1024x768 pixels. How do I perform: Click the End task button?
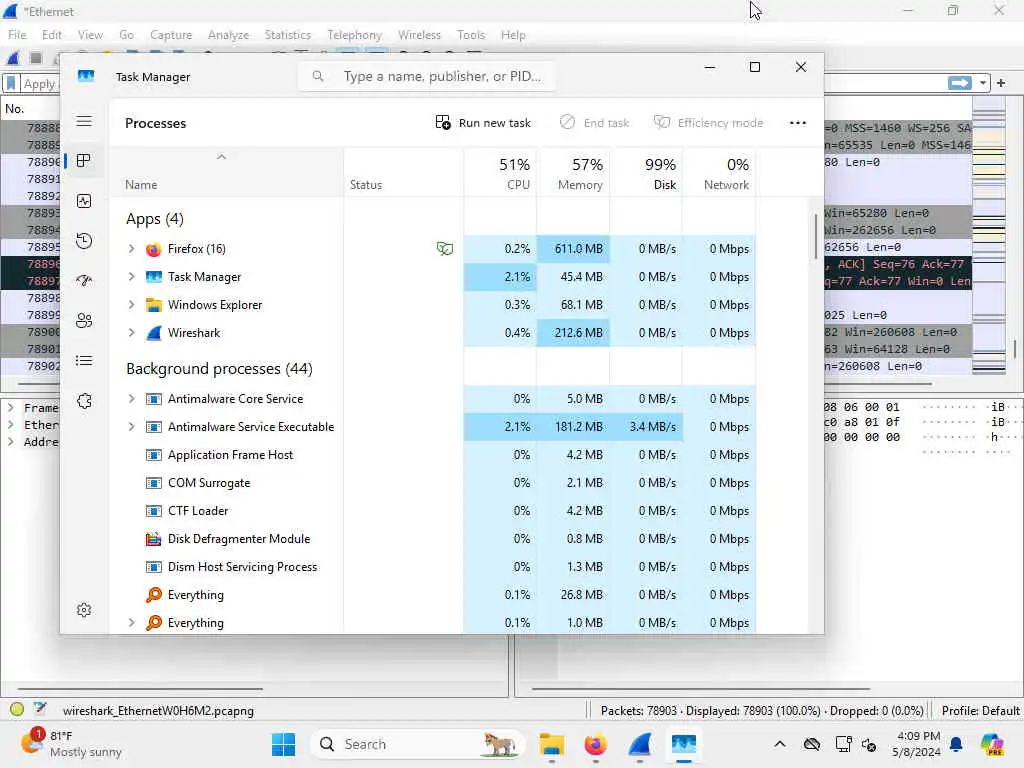594,123
